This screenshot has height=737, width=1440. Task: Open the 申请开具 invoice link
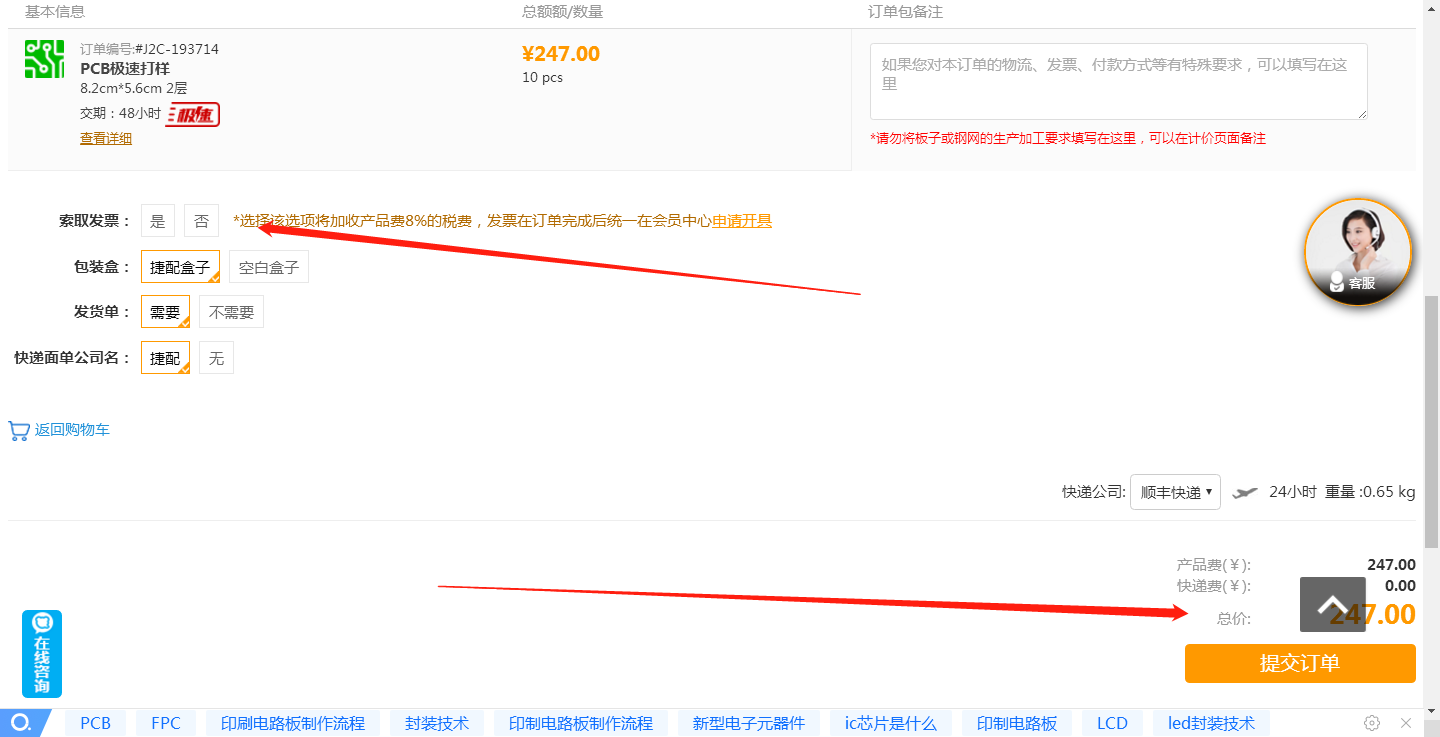coord(741,221)
